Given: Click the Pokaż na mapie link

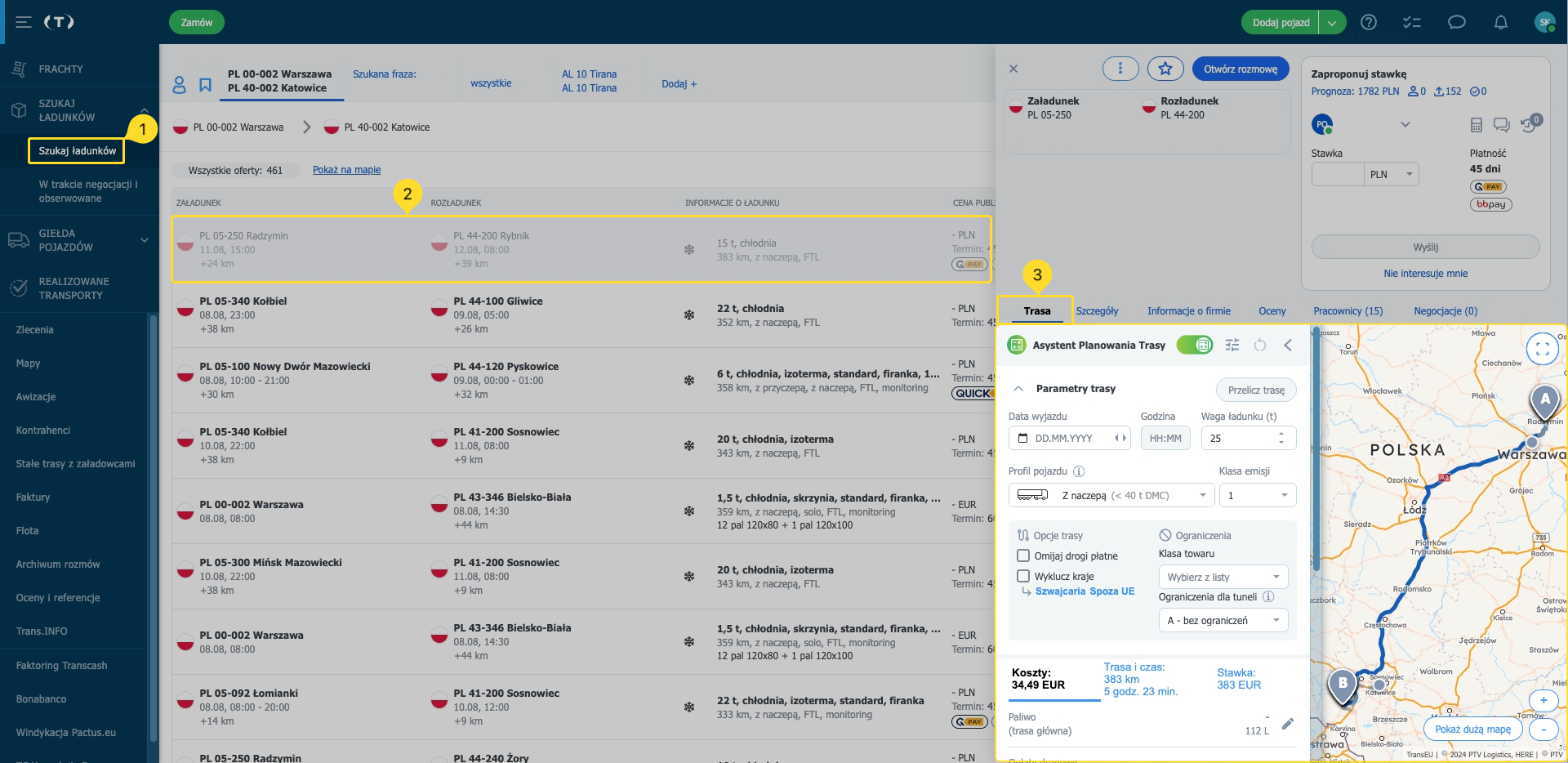Looking at the screenshot, I should pyautogui.click(x=347, y=170).
